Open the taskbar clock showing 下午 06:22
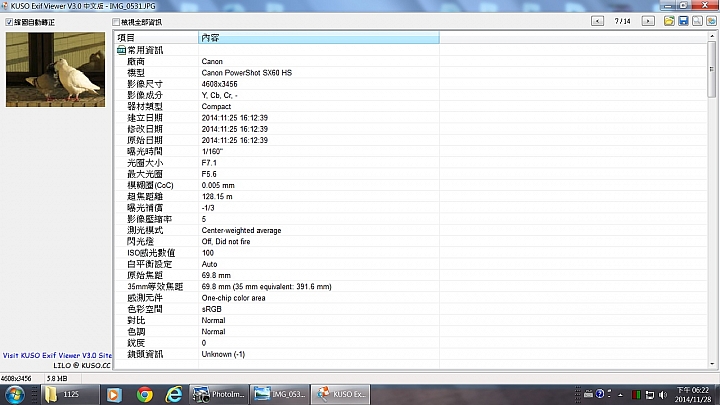Viewport: 720px width, 405px height. [692, 395]
